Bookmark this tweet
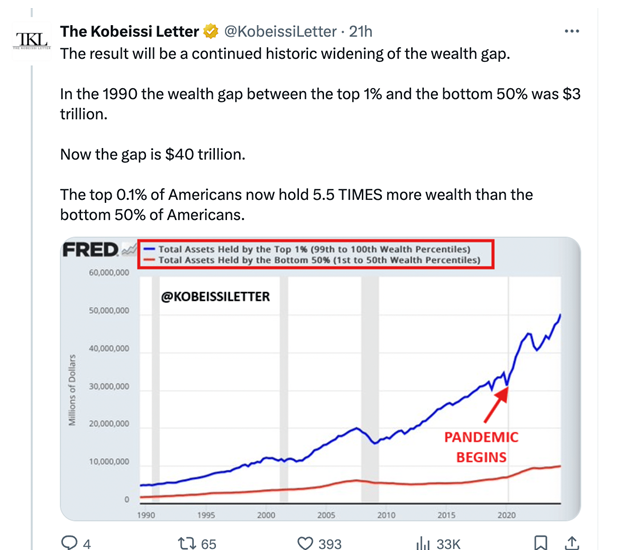 tap(541, 543)
